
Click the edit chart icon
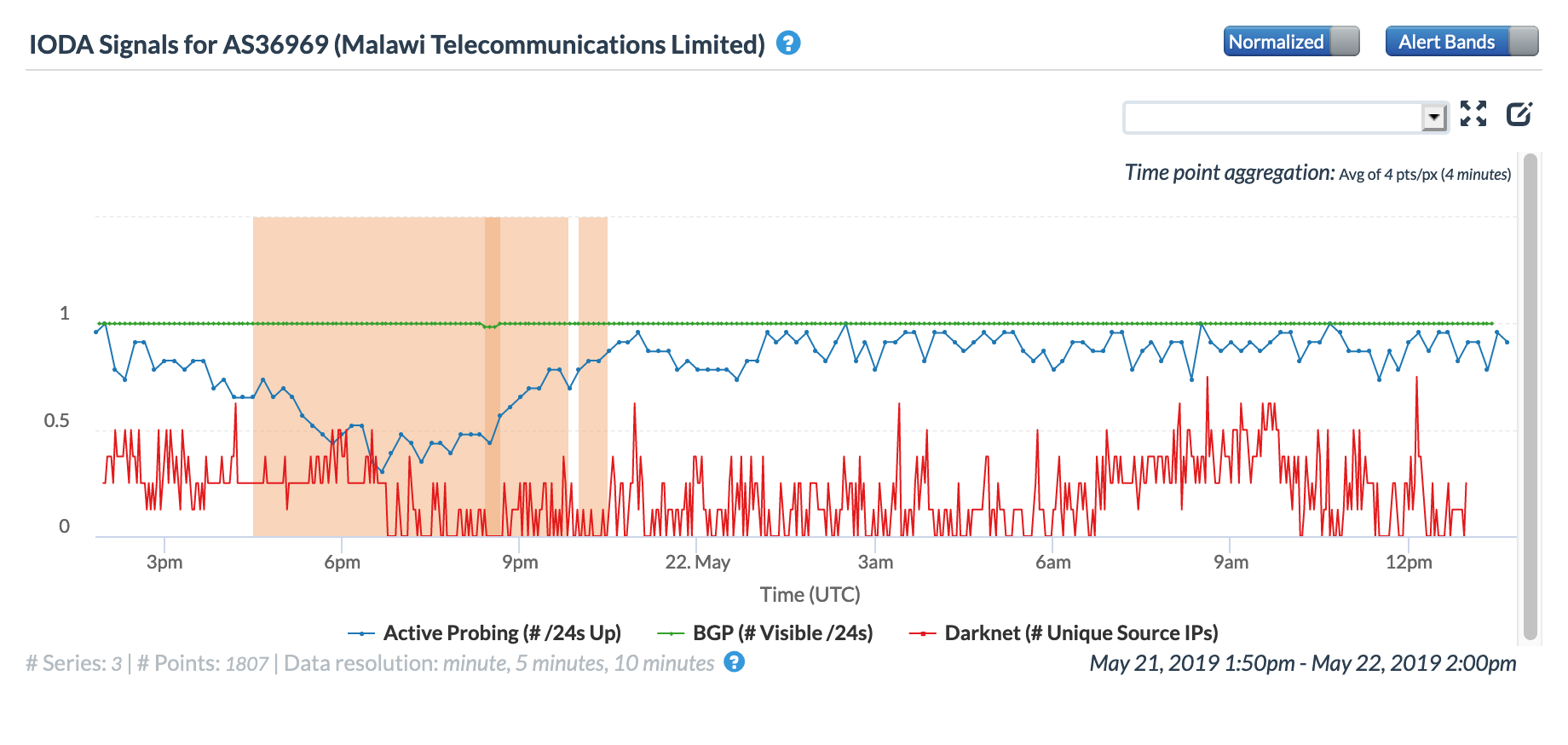[1519, 113]
